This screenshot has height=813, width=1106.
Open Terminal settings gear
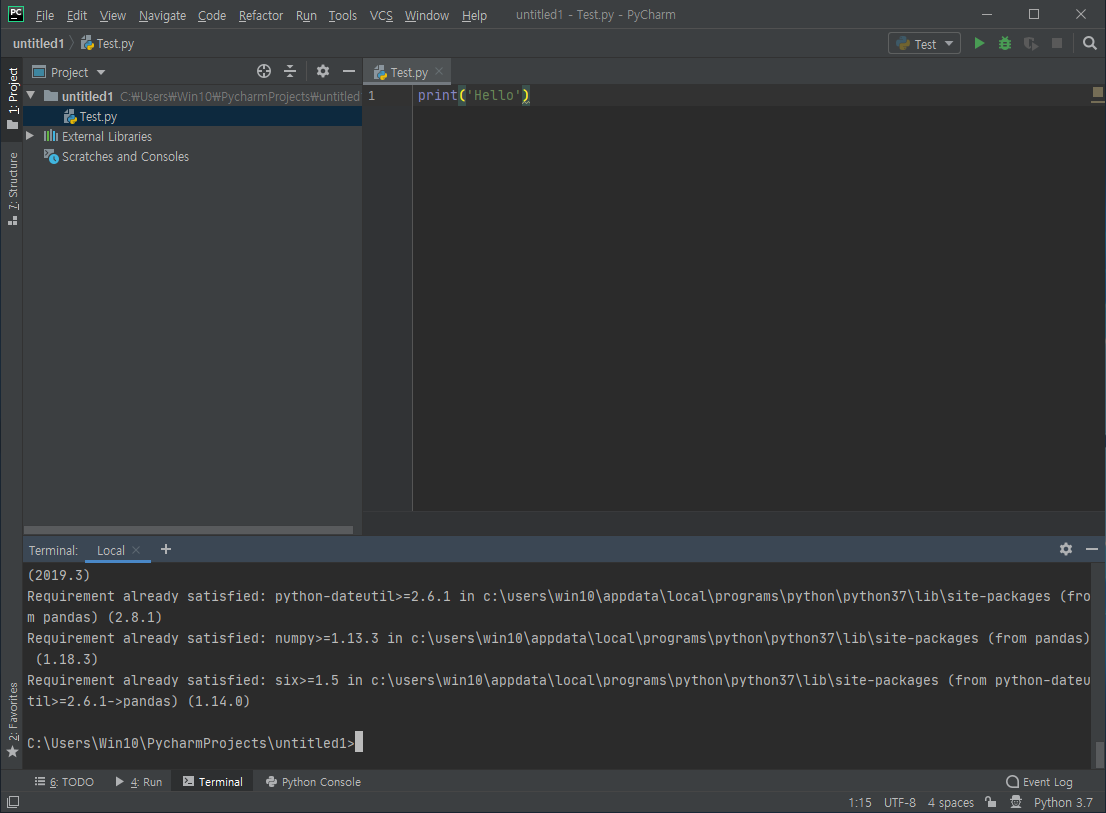coord(1066,549)
